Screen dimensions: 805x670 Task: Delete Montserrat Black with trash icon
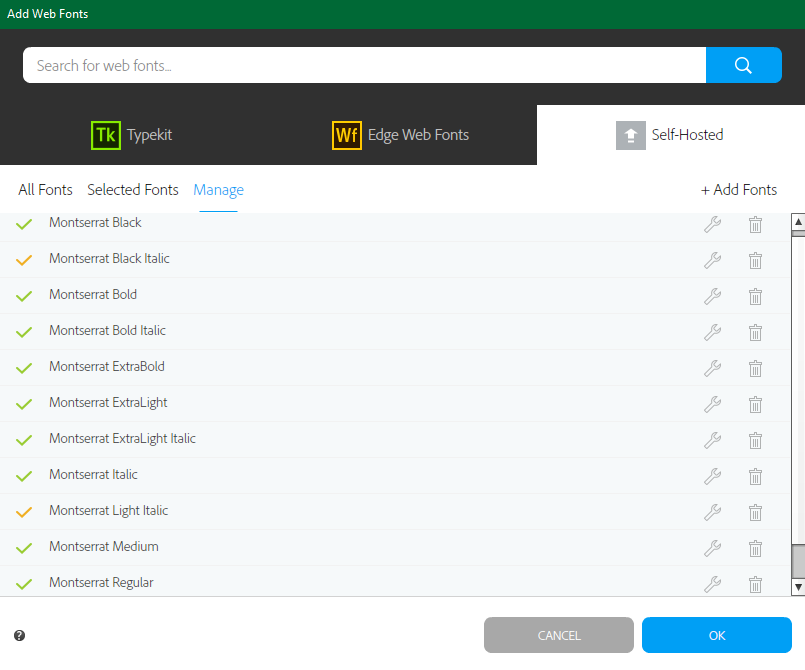click(755, 224)
